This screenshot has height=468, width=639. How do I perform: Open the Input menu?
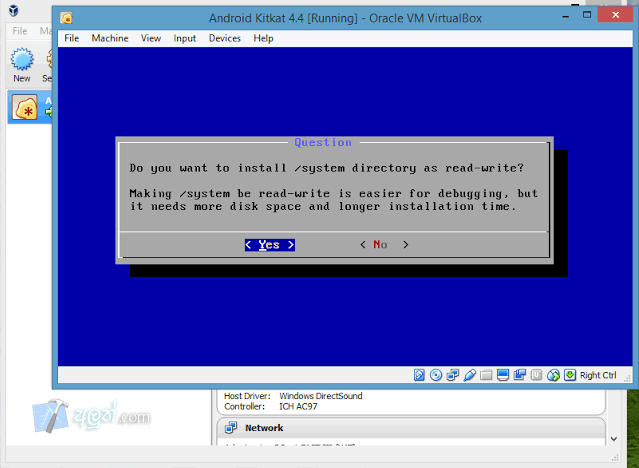point(185,38)
